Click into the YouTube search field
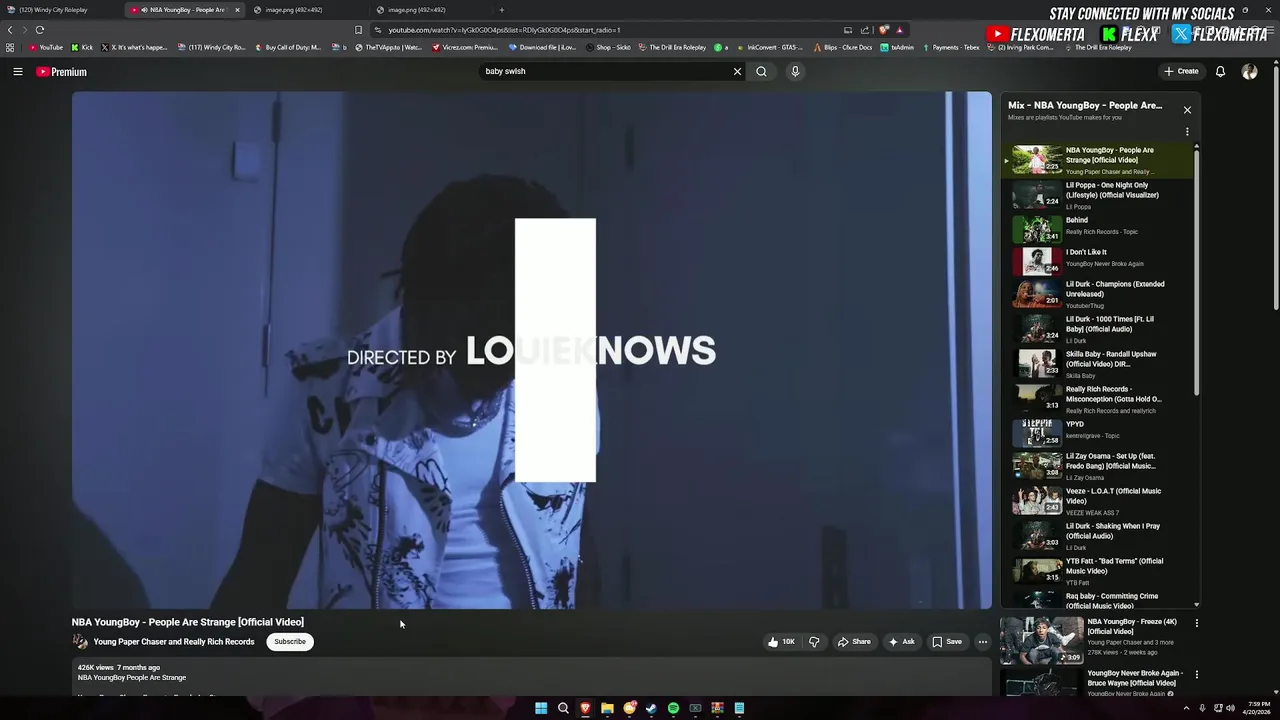Screen dimensions: 1280x720 (605, 71)
